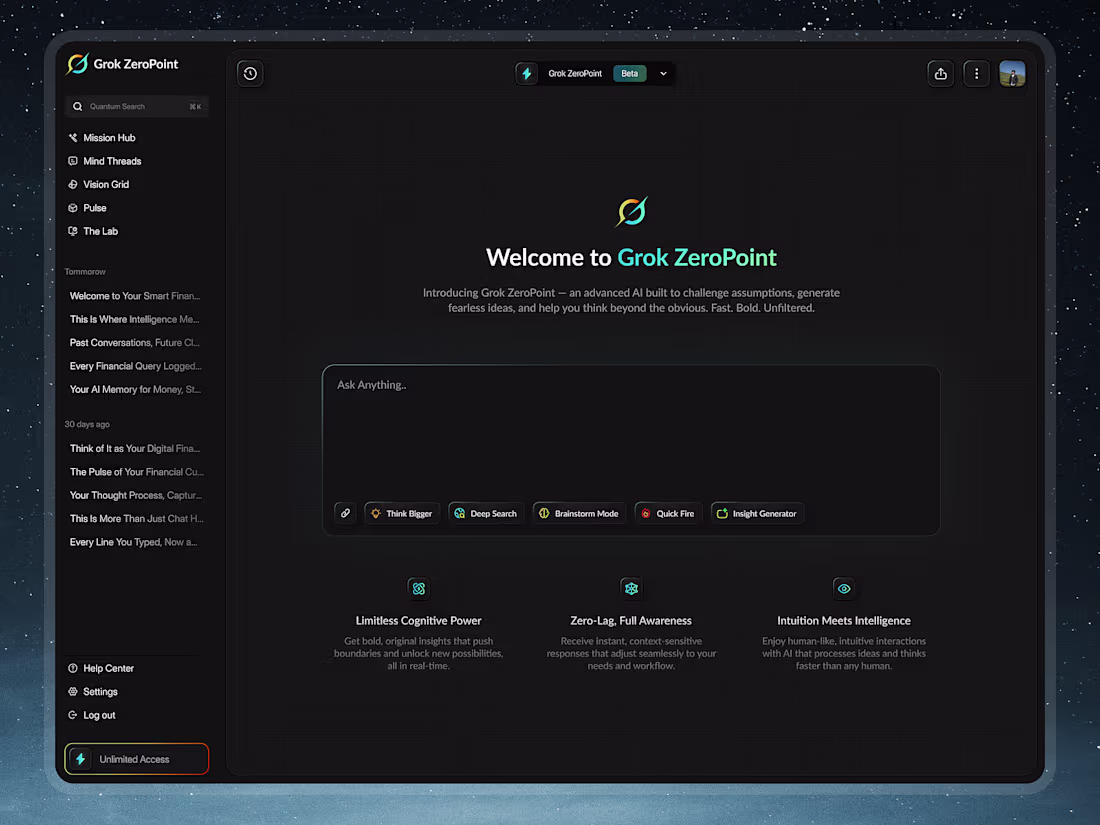The height and width of the screenshot is (825, 1100).
Task: Select the Insight Generator option
Action: pyautogui.click(x=758, y=512)
